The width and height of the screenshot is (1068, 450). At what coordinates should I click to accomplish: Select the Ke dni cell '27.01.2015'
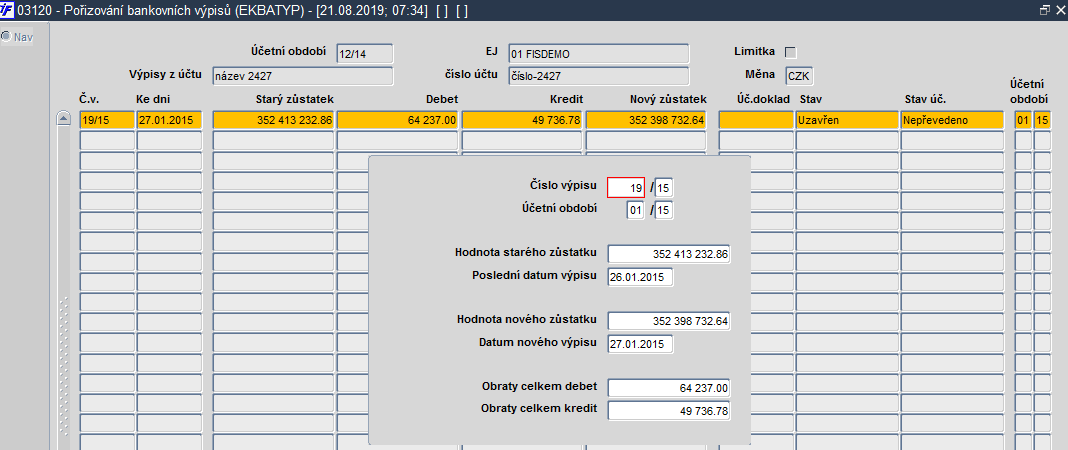pos(169,120)
